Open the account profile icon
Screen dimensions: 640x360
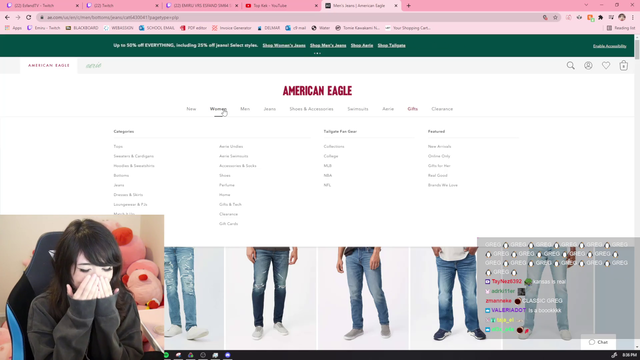click(x=588, y=65)
